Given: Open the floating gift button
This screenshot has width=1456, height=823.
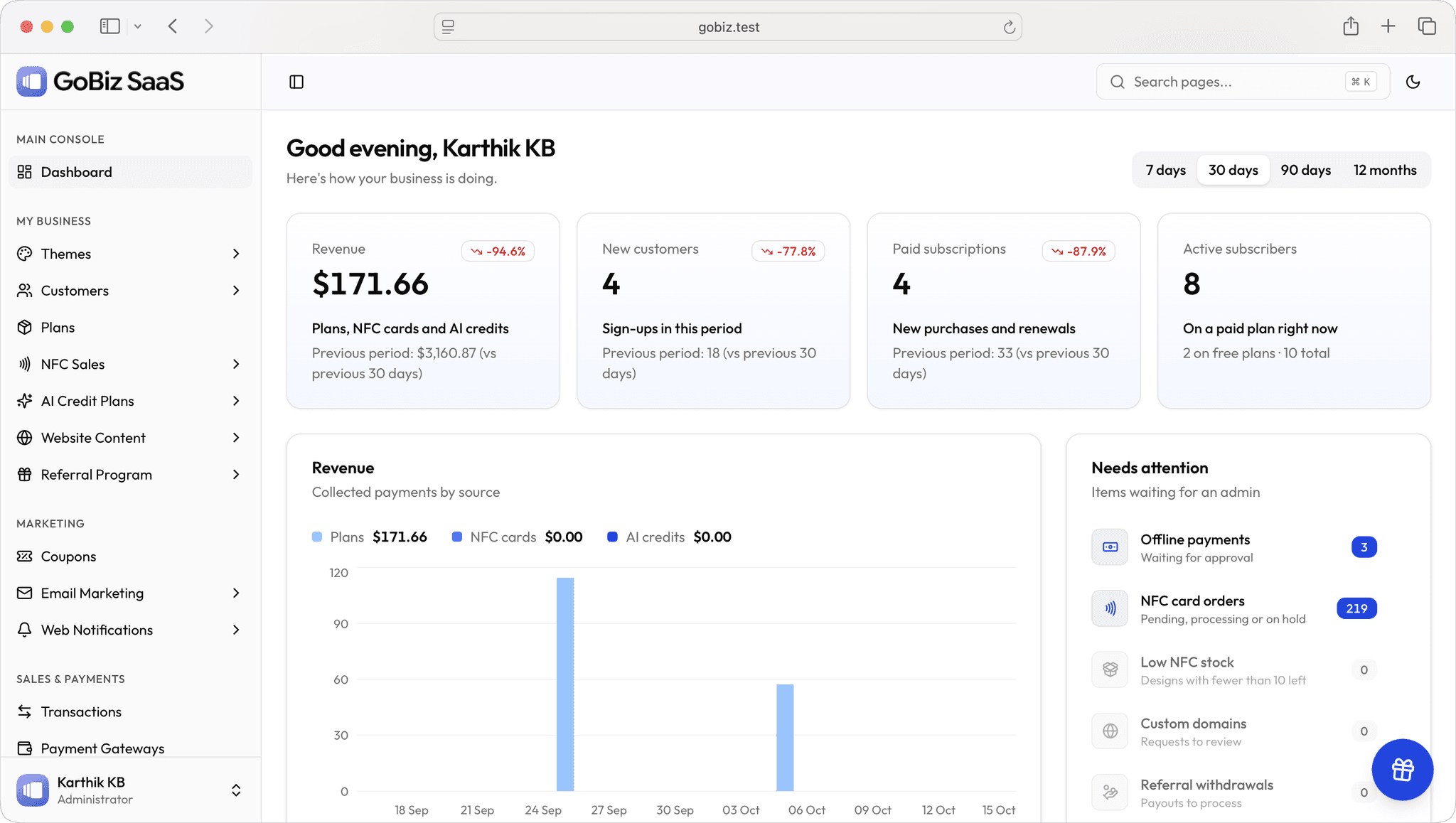Looking at the screenshot, I should coord(1402,770).
